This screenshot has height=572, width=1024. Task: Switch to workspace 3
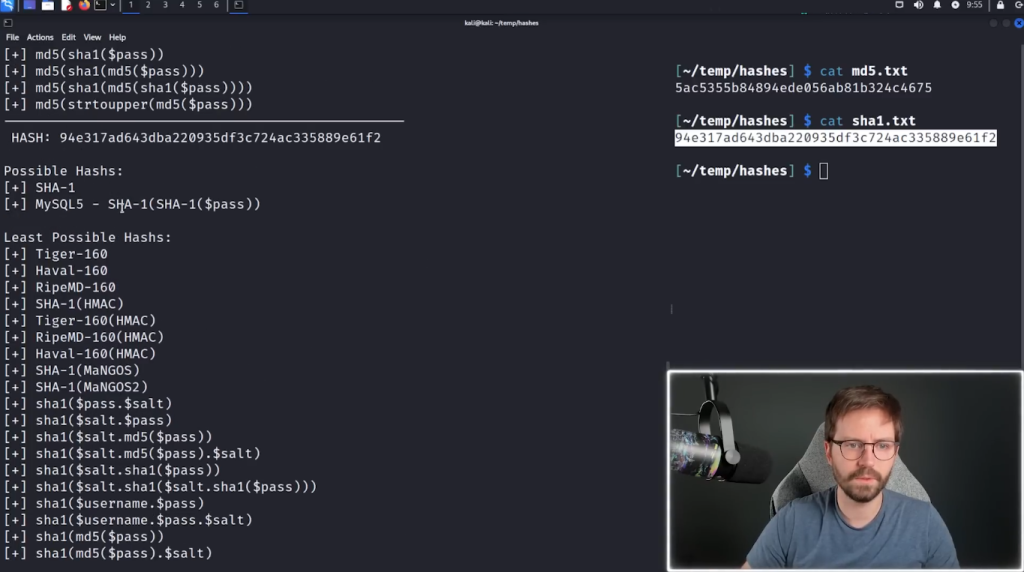click(x=165, y=5)
